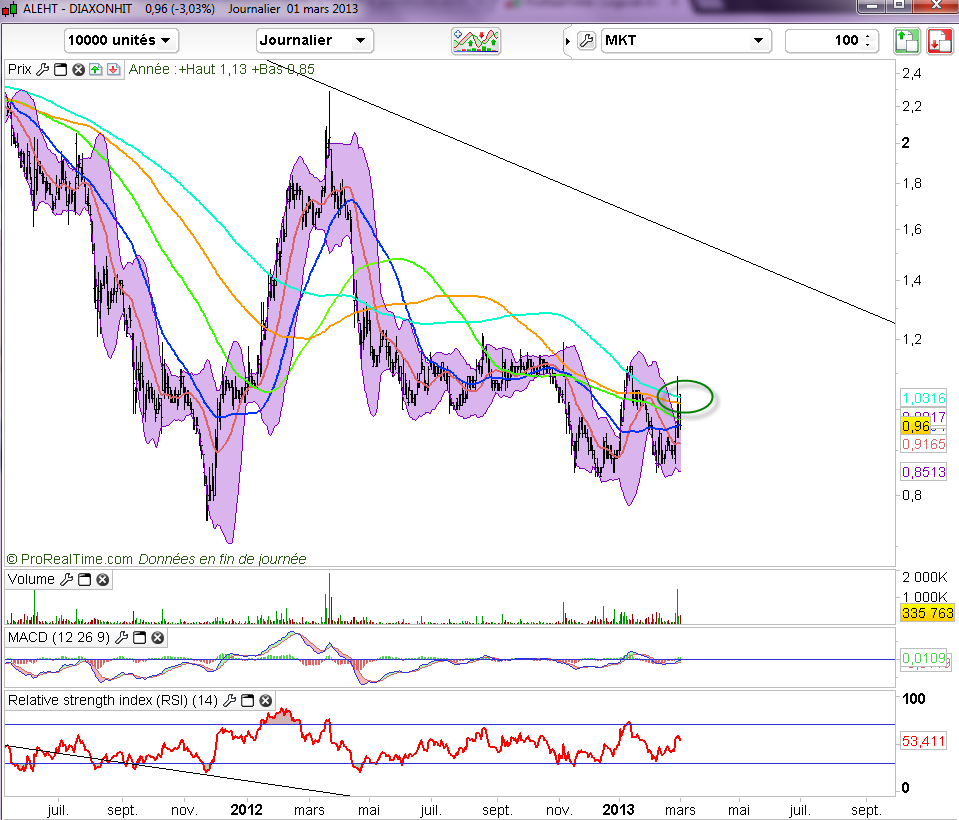Click green up-arrow icon in Prix panel

tap(95, 70)
